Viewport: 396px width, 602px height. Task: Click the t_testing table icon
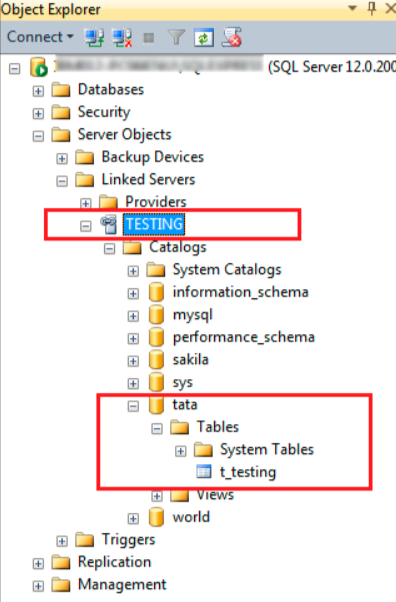coord(204,471)
